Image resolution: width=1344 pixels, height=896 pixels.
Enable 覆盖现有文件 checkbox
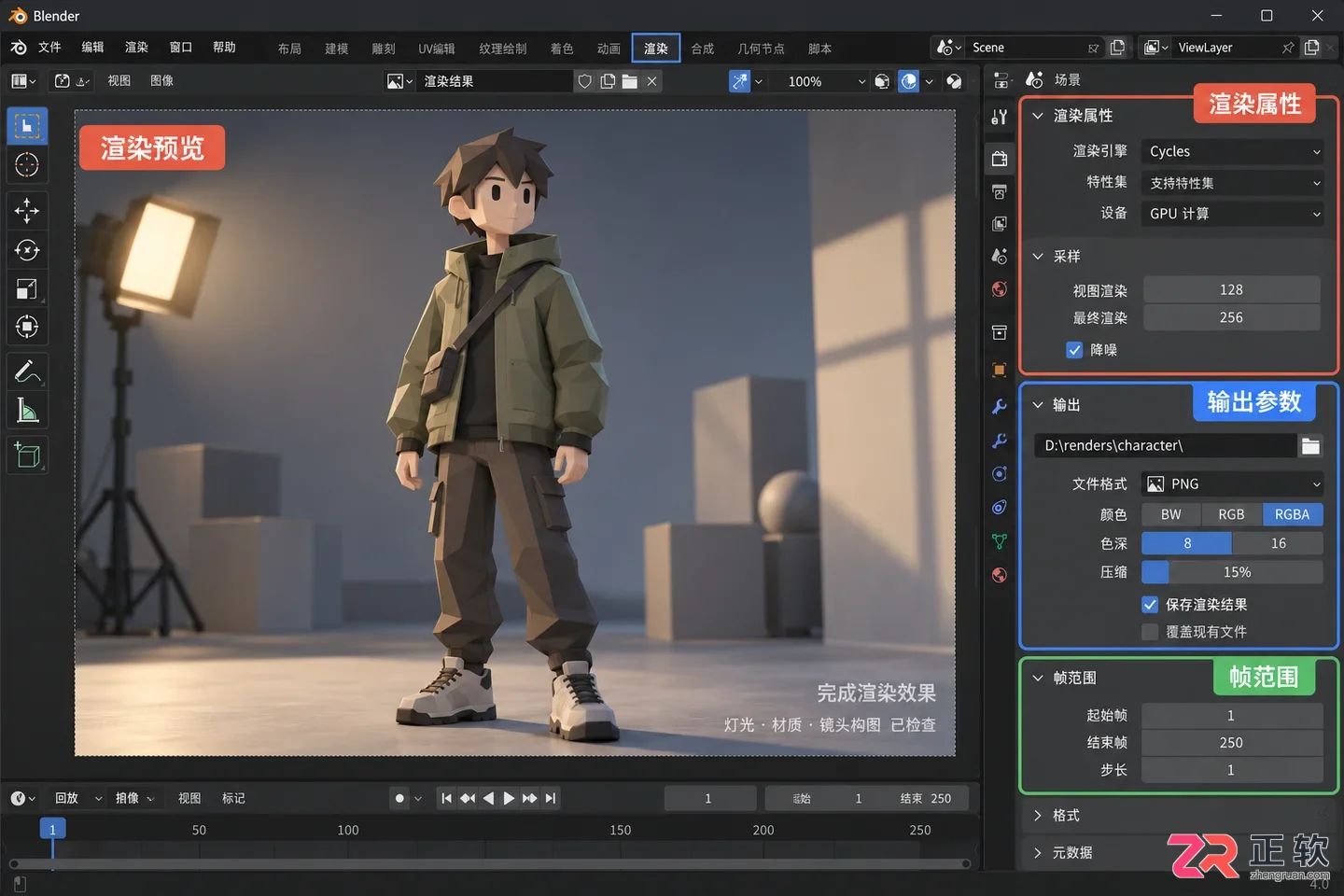tap(1150, 632)
